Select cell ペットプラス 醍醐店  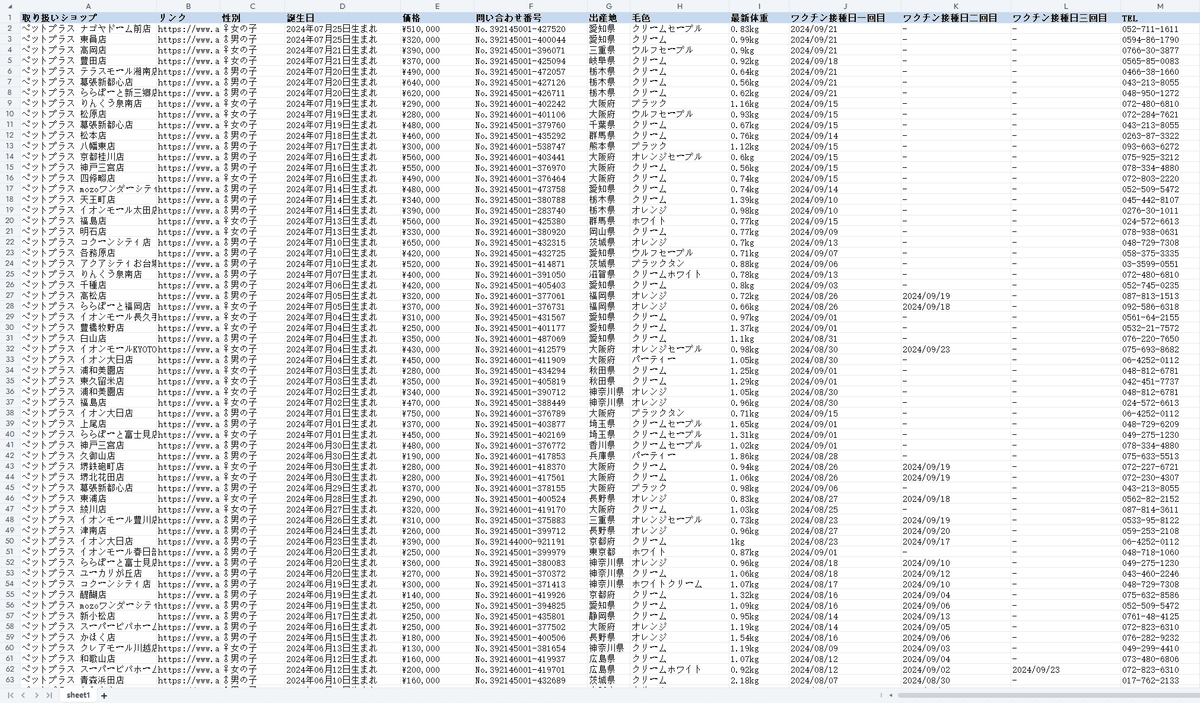coord(87,595)
